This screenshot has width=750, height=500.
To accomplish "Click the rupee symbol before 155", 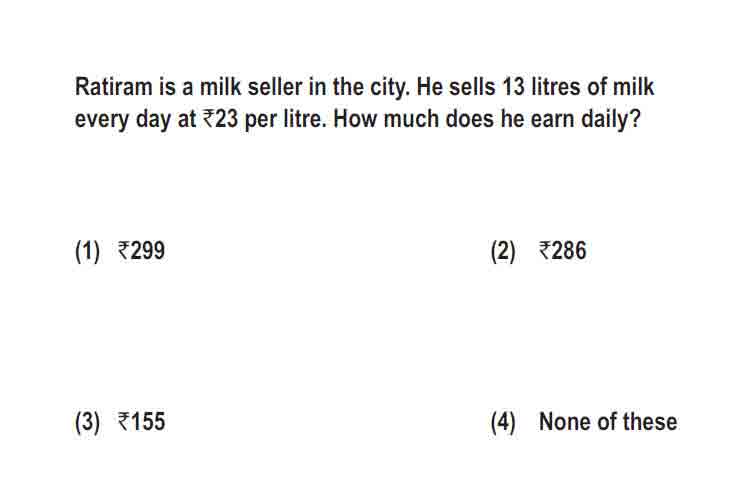I will (123, 422).
